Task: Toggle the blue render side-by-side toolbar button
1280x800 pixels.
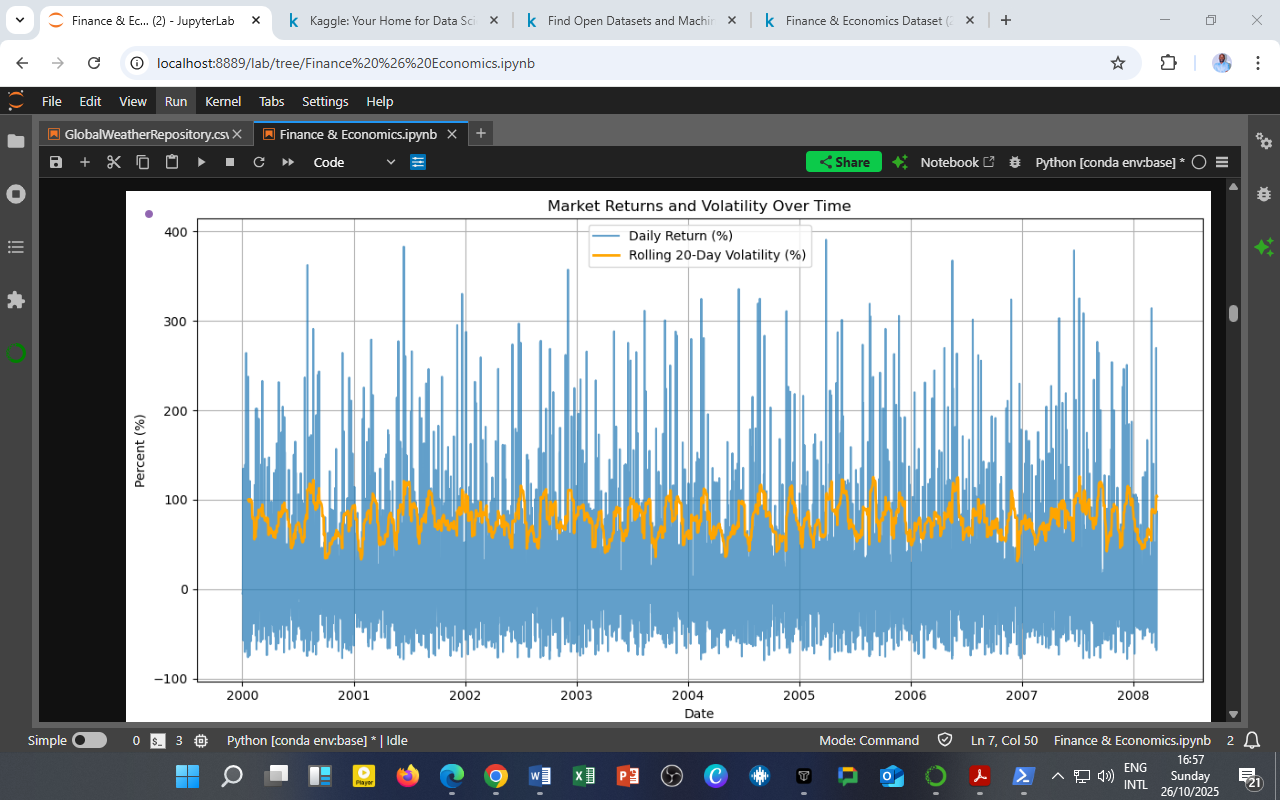Action: click(x=418, y=162)
